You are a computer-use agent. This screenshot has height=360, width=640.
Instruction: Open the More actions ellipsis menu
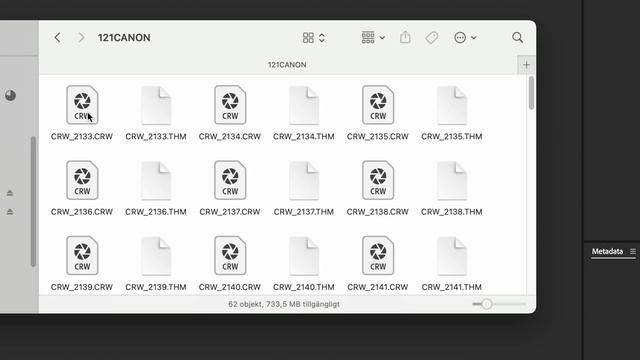pos(460,38)
